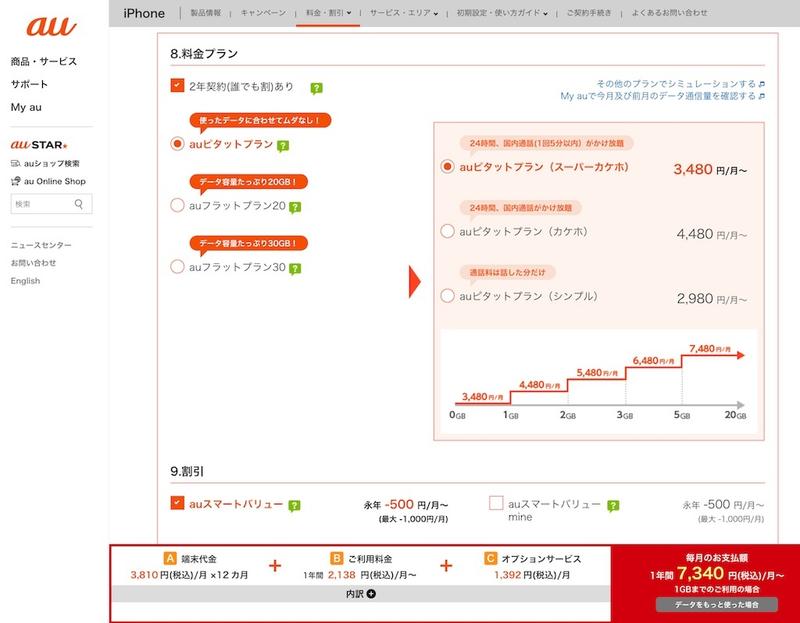Click the auショップ検索 shop icon

15,163
